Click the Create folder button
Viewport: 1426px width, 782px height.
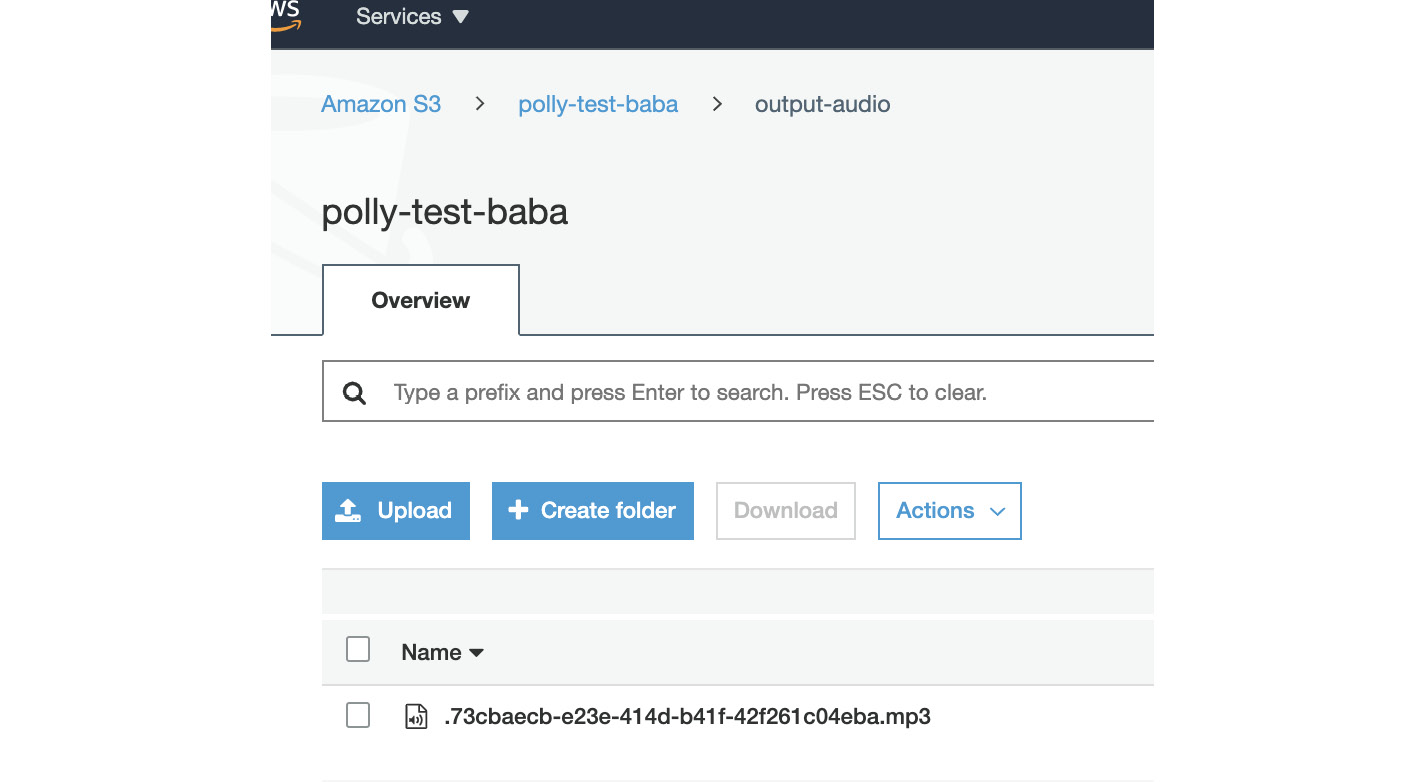coord(593,511)
